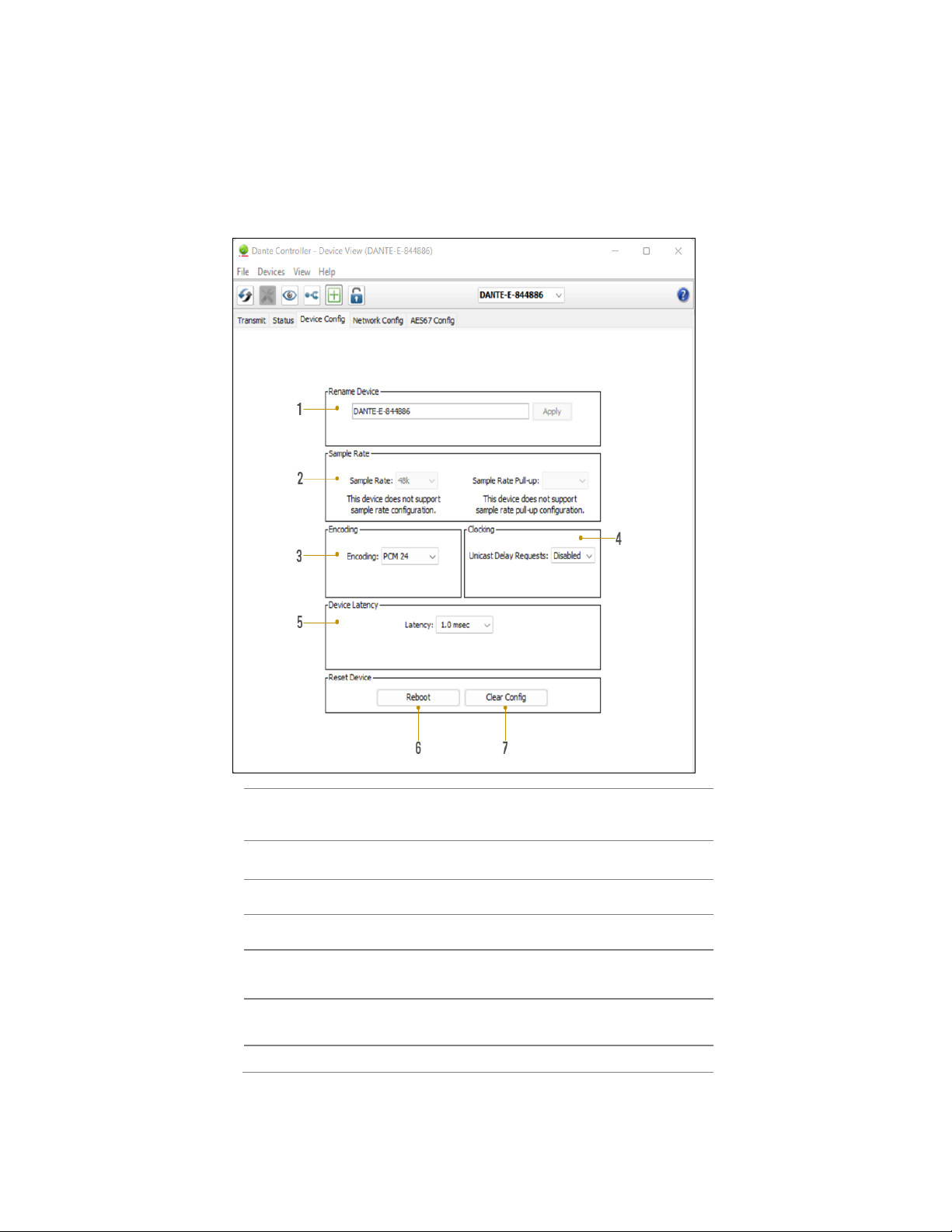The height and width of the screenshot is (1232, 952).
Task: Open the AES67 Config tab
Action: point(433,320)
